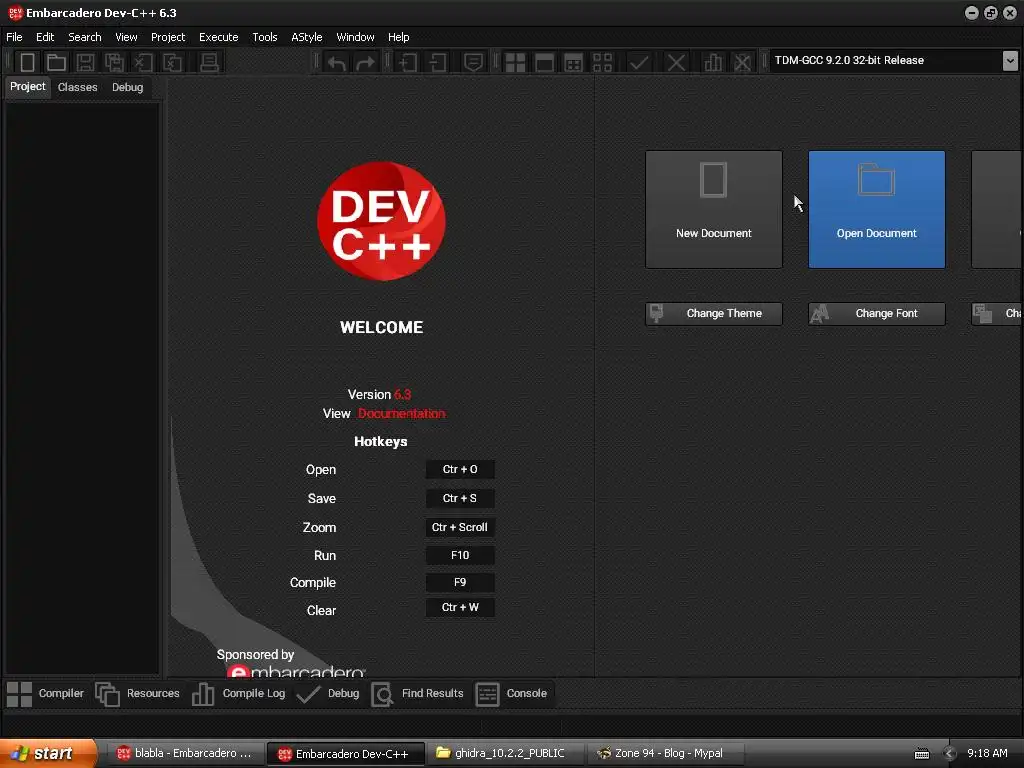This screenshot has height=768, width=1024.
Task: Click the Undo arrow icon
Action: tap(336, 63)
